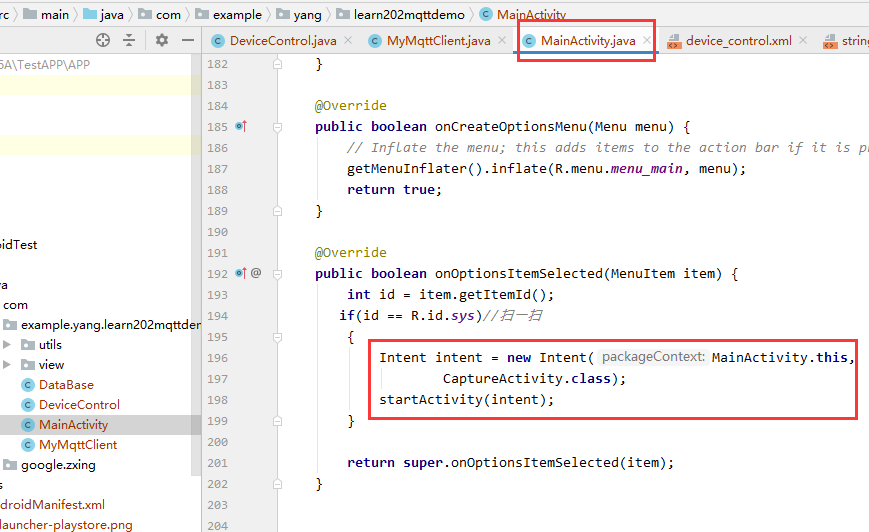This screenshot has width=869, height=532.
Task: Close the MainActivity.java tab
Action: coord(647,40)
